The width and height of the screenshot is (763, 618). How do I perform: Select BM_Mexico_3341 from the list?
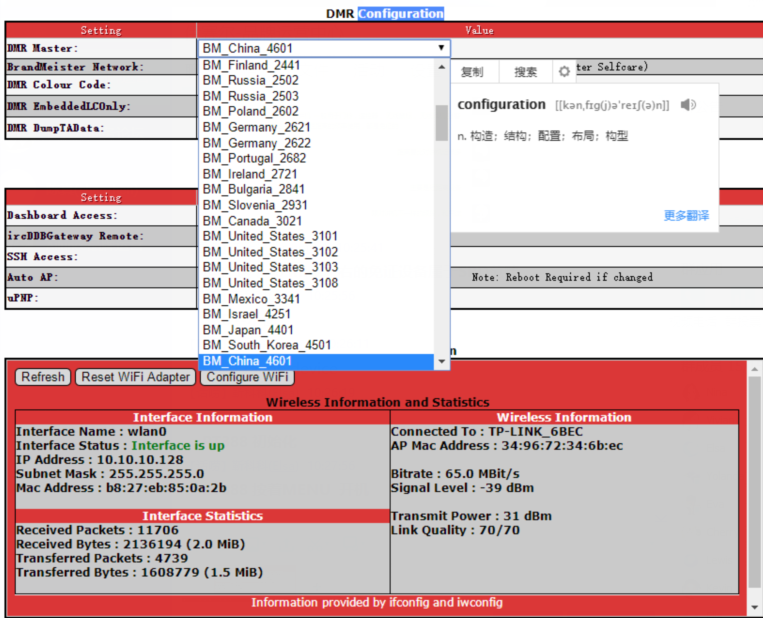pos(251,299)
